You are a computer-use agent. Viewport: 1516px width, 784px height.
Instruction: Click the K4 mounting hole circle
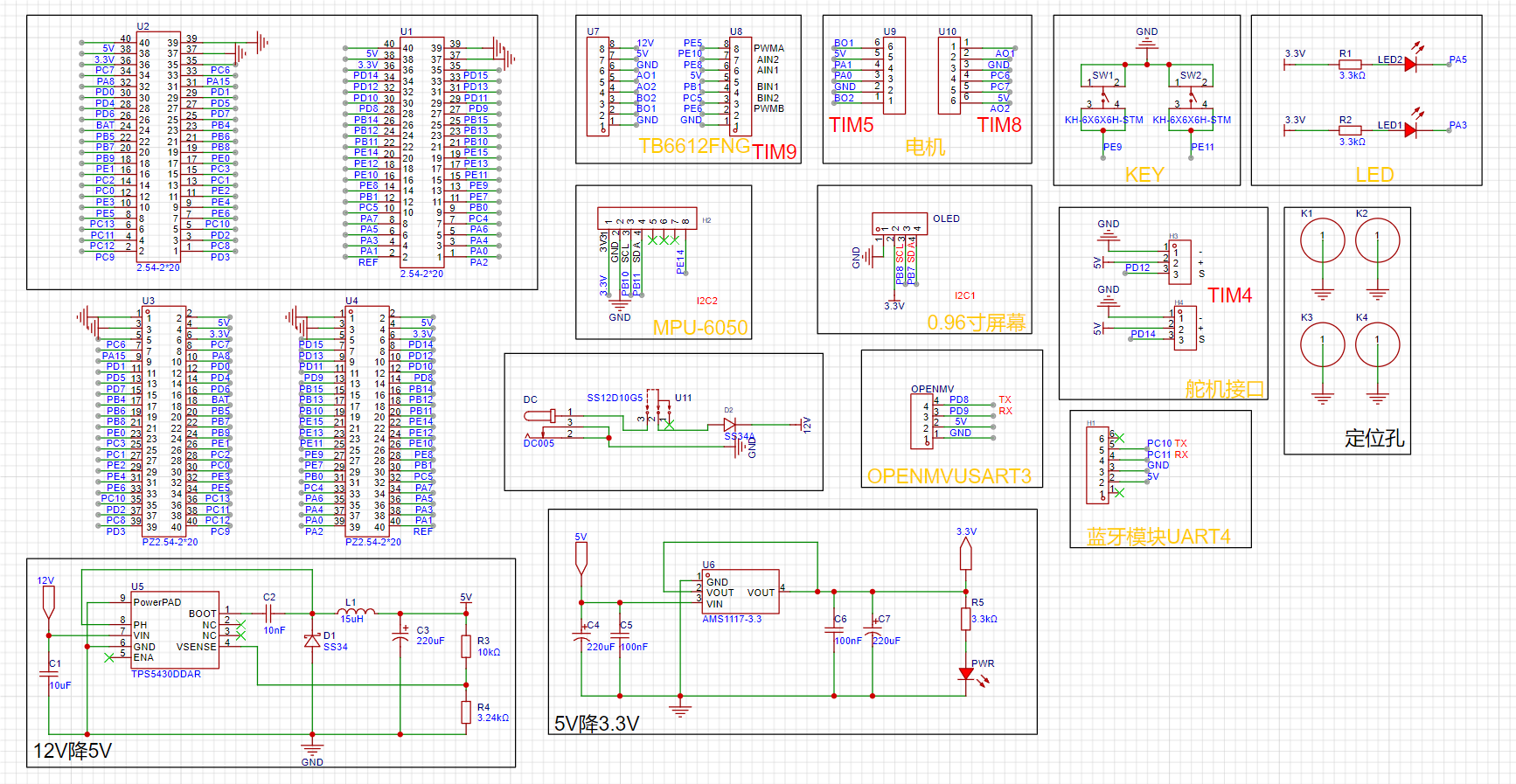1377,344
